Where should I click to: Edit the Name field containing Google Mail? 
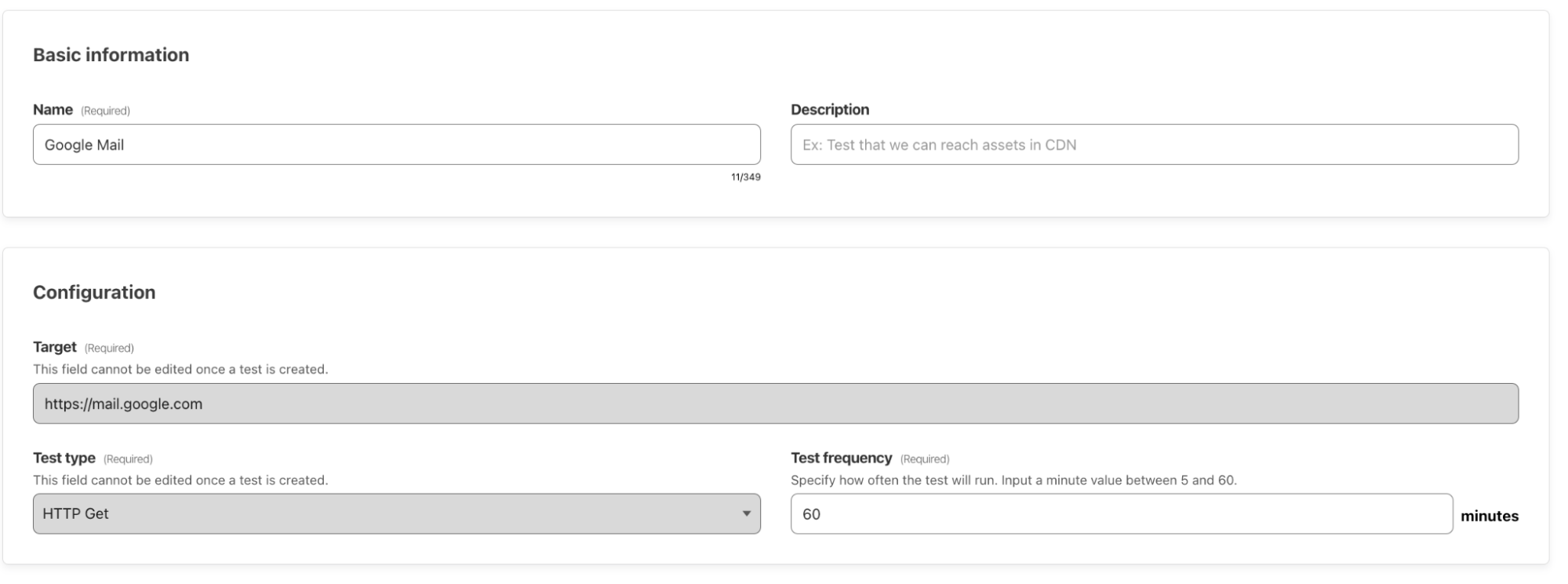396,144
